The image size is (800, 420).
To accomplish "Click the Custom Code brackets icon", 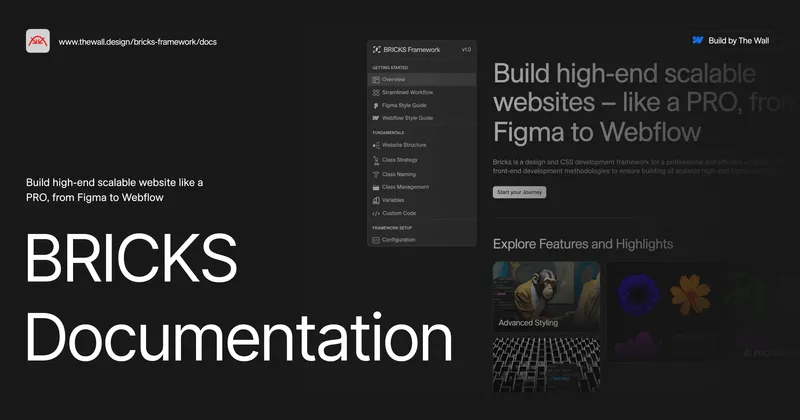I will click(x=376, y=214).
